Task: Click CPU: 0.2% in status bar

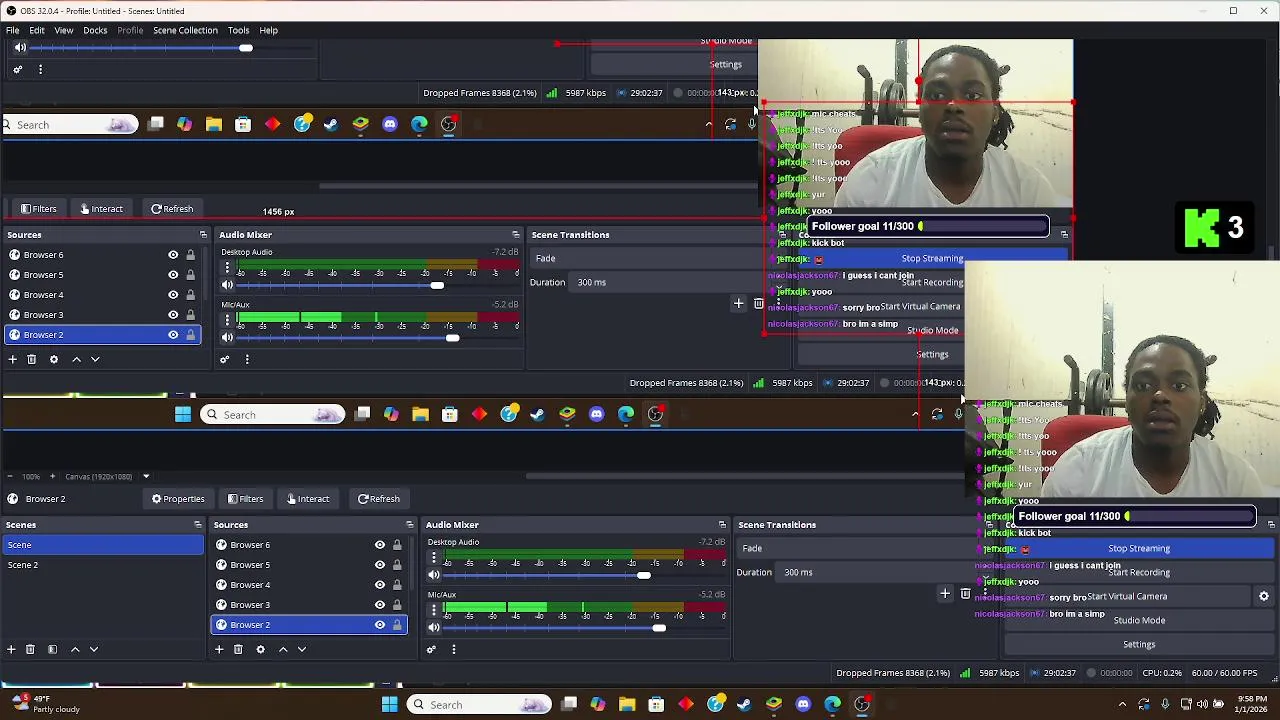Action: tap(1162, 673)
